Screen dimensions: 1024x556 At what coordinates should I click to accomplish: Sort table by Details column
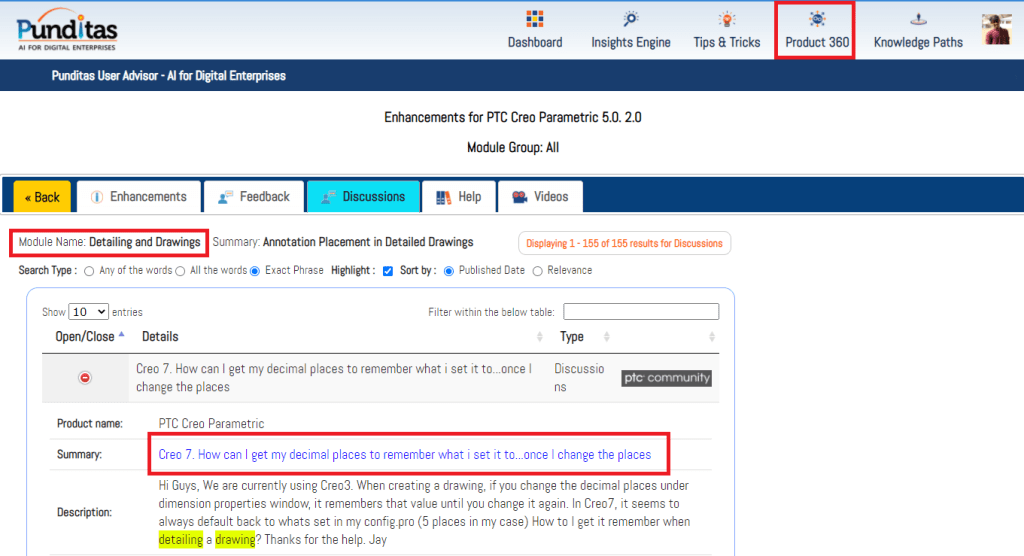(340, 337)
